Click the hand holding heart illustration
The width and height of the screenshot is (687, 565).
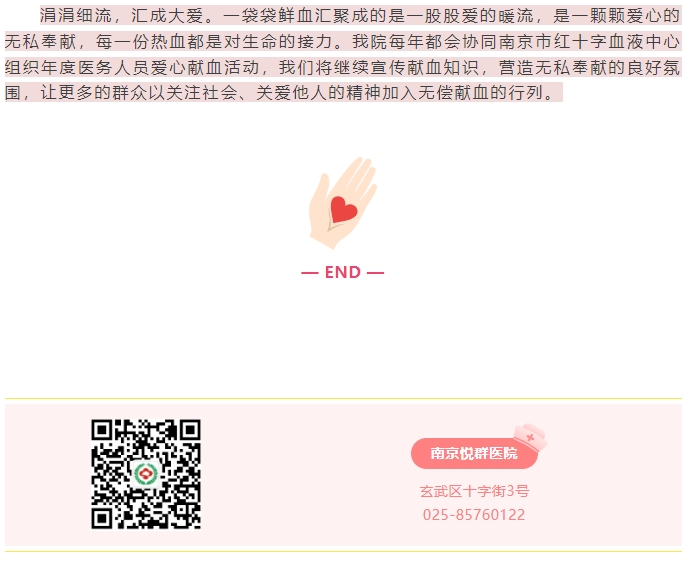343,203
